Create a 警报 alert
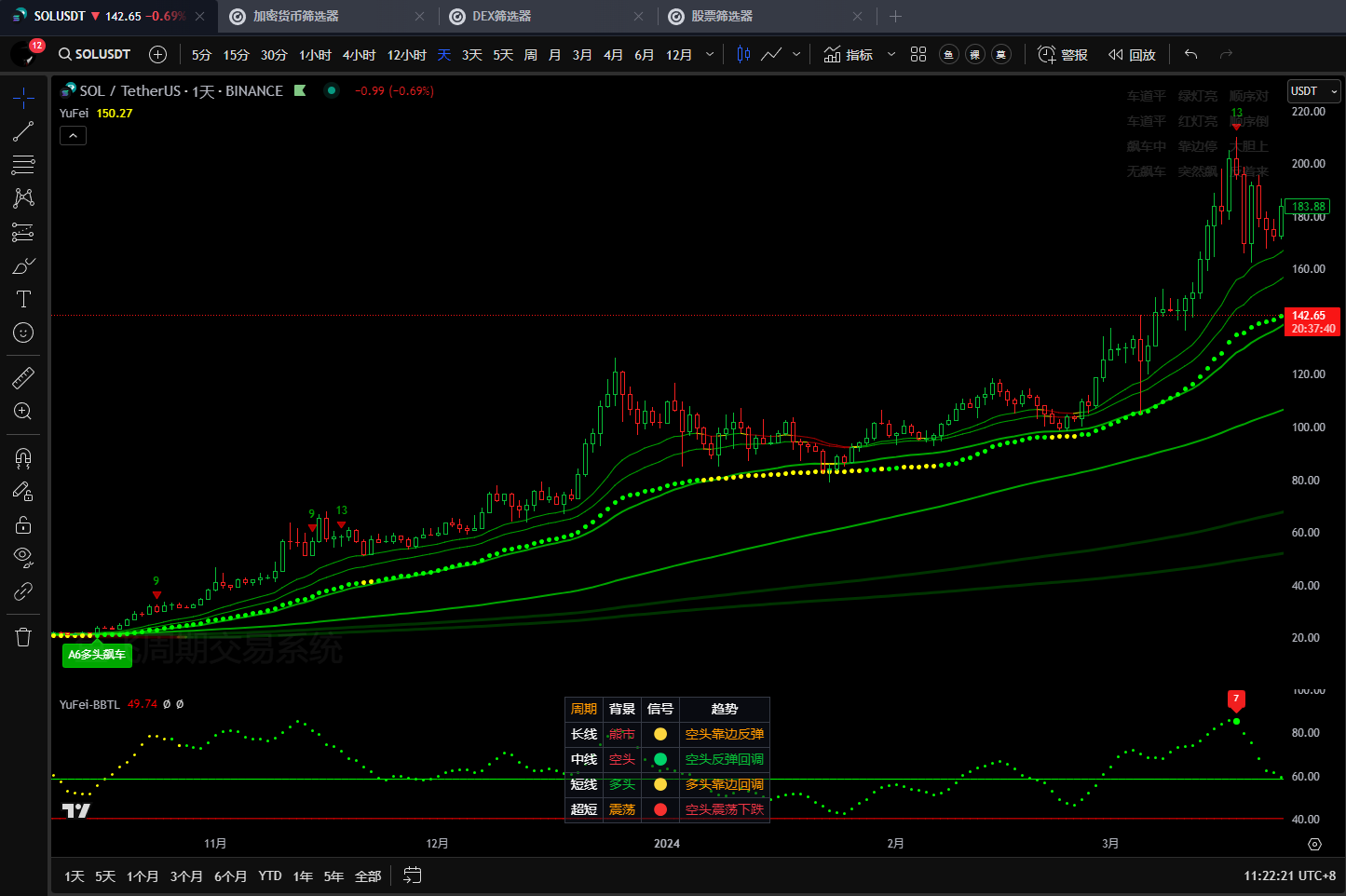 coord(1063,55)
